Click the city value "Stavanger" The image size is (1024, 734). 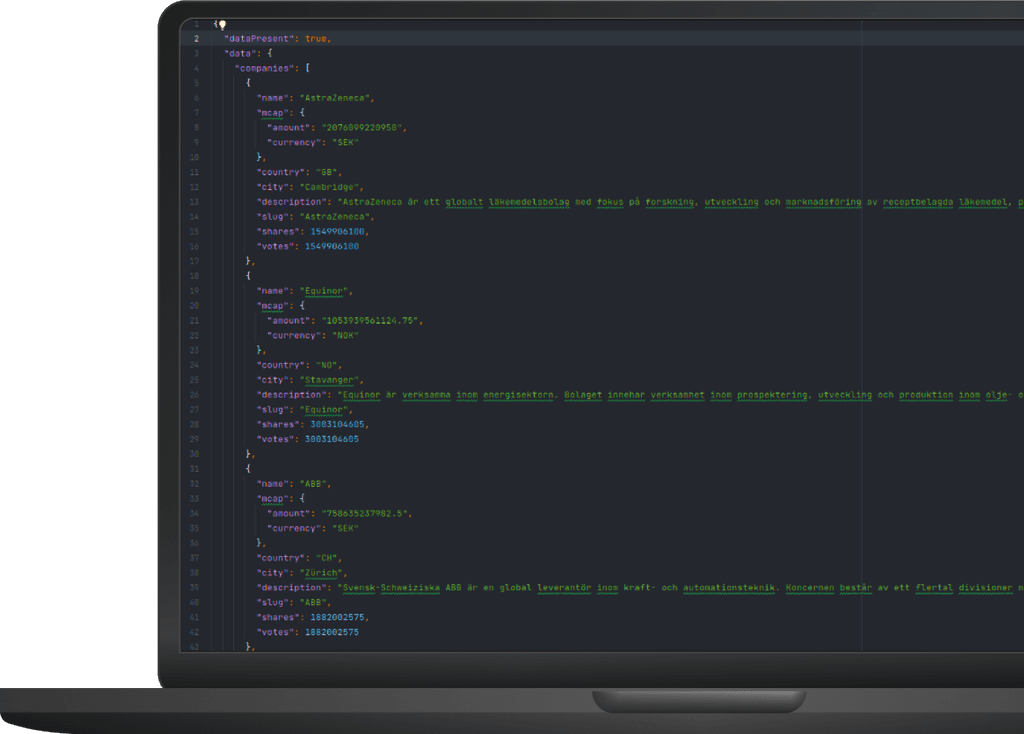click(329, 380)
